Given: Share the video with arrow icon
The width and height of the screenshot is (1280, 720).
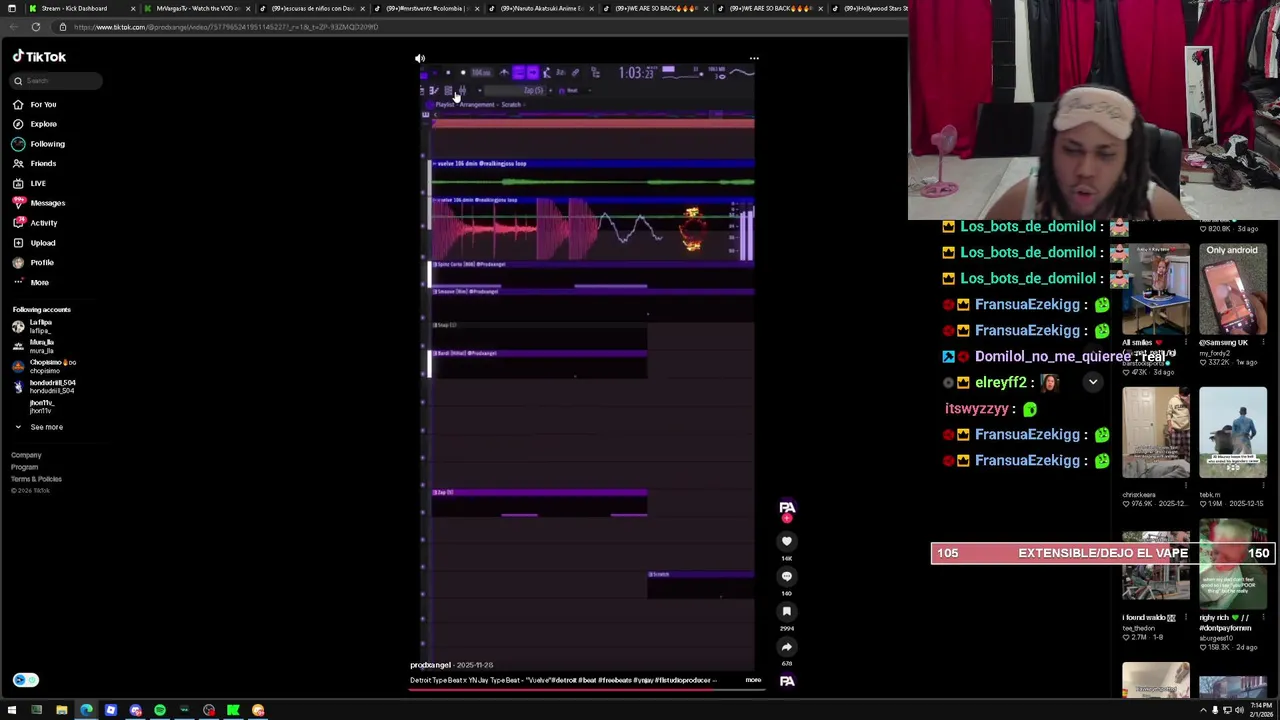Looking at the screenshot, I should click(x=787, y=646).
